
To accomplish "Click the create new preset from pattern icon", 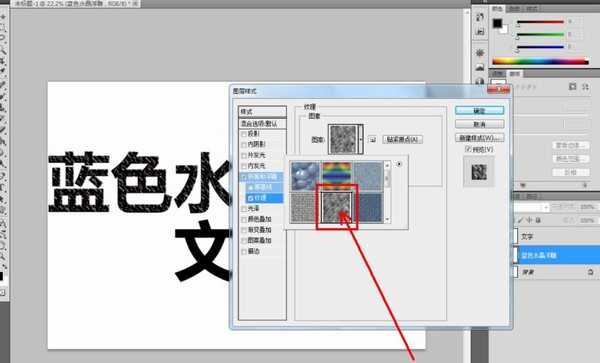I will tap(372, 140).
